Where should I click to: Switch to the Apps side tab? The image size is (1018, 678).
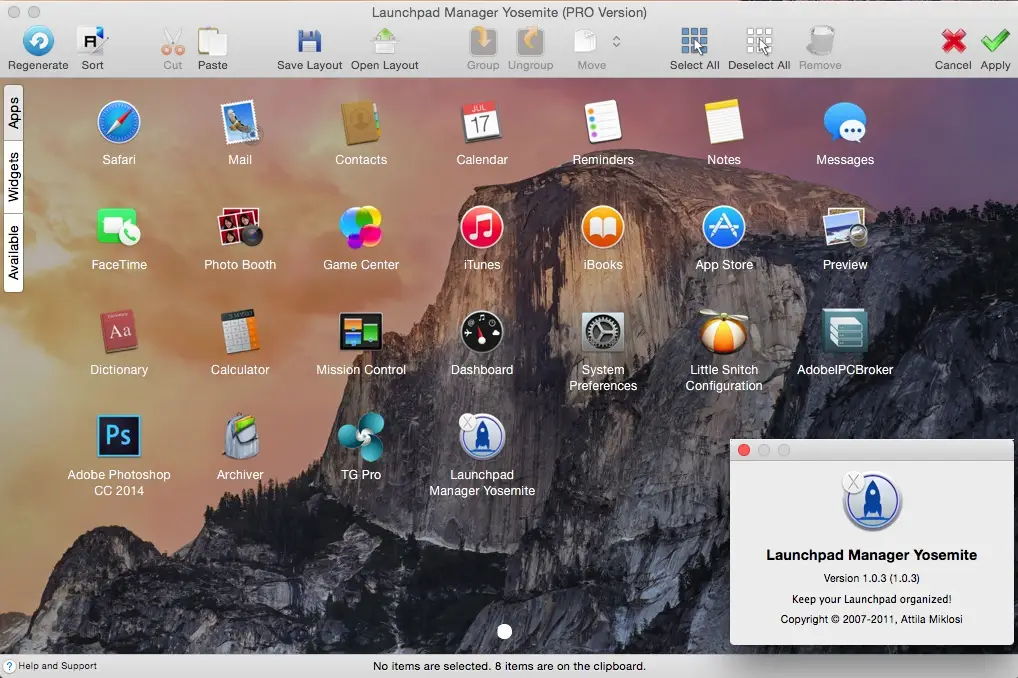point(13,113)
